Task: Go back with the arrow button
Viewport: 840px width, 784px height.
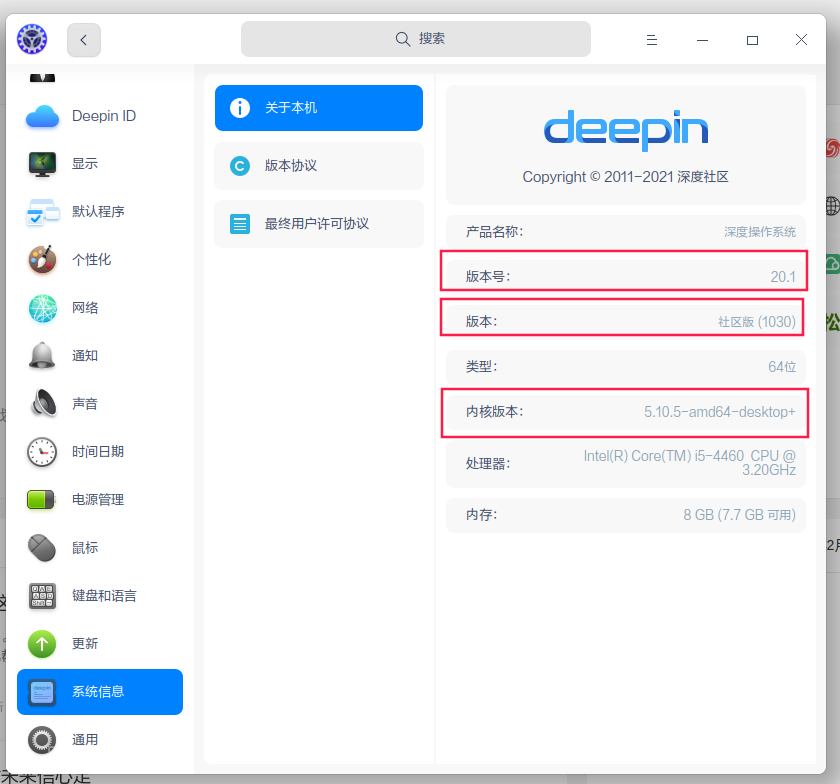Action: pos(84,40)
